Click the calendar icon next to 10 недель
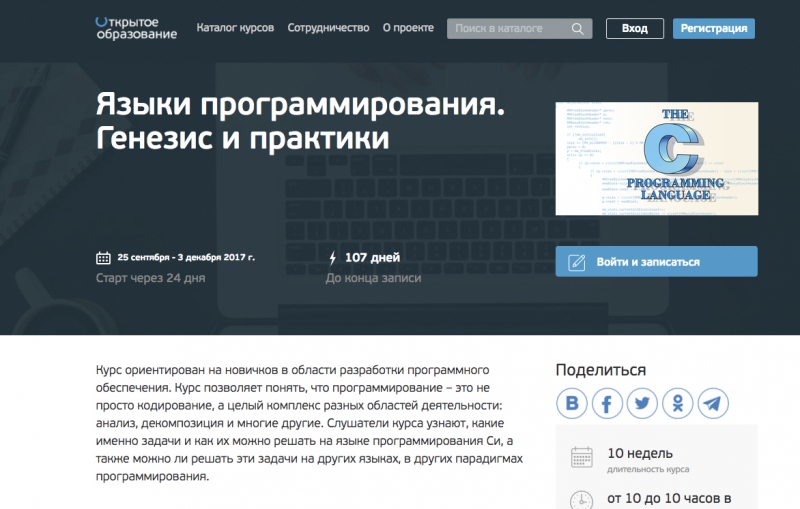This screenshot has width=800, height=509. pyautogui.click(x=581, y=458)
